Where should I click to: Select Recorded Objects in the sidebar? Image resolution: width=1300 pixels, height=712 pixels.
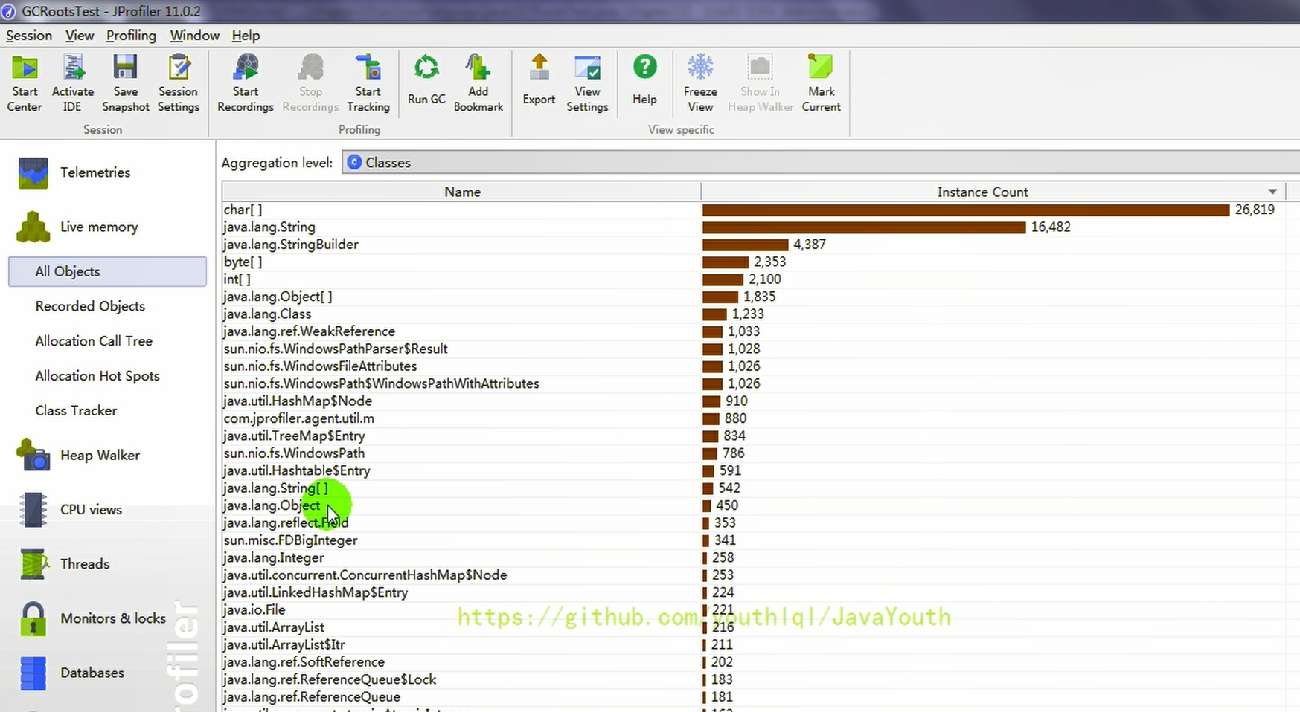tap(90, 306)
